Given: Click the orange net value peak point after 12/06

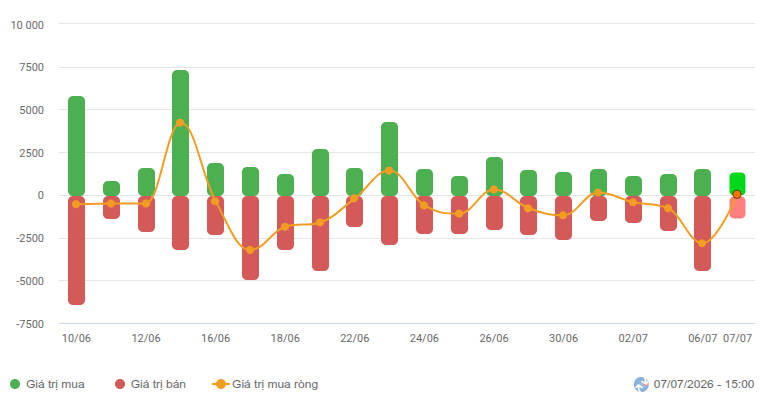Looking at the screenshot, I should tap(180, 123).
